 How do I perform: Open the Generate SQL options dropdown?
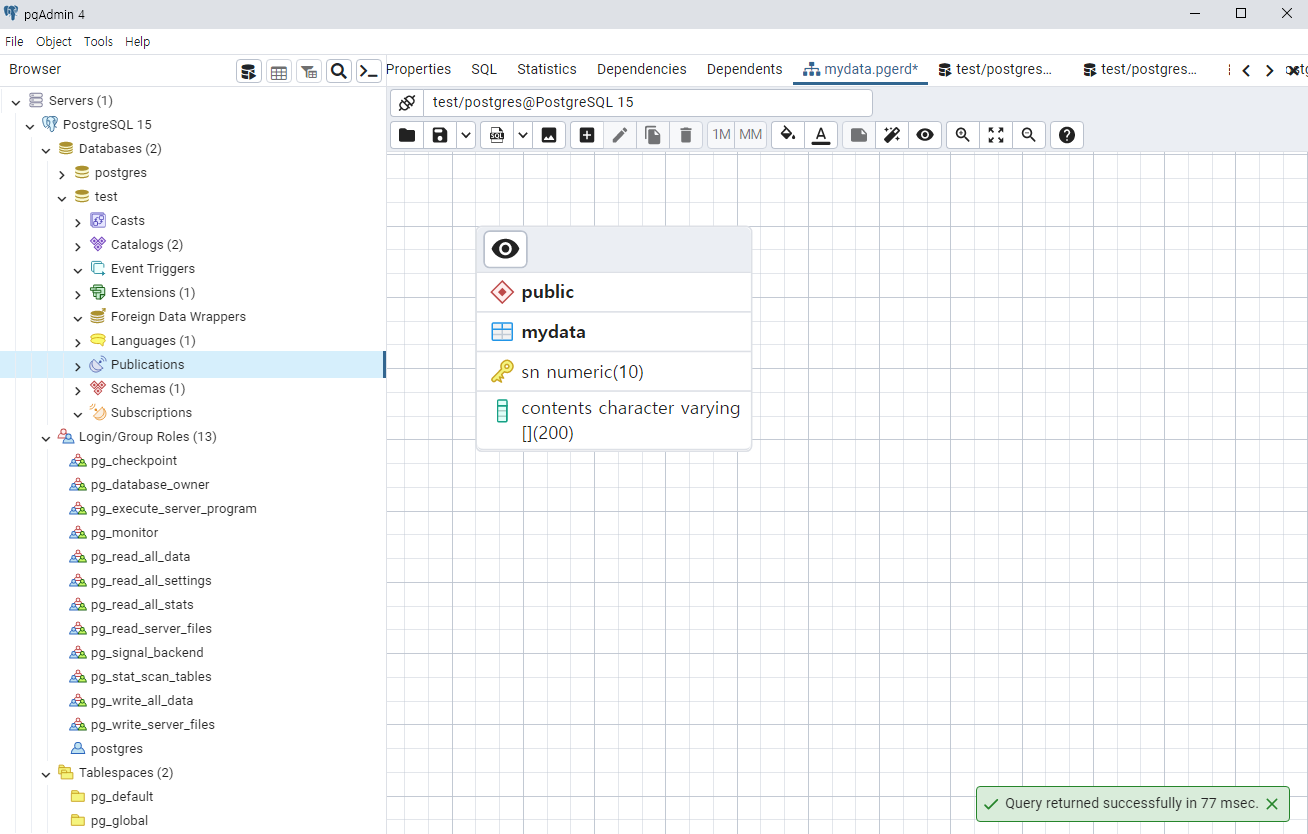(x=523, y=135)
